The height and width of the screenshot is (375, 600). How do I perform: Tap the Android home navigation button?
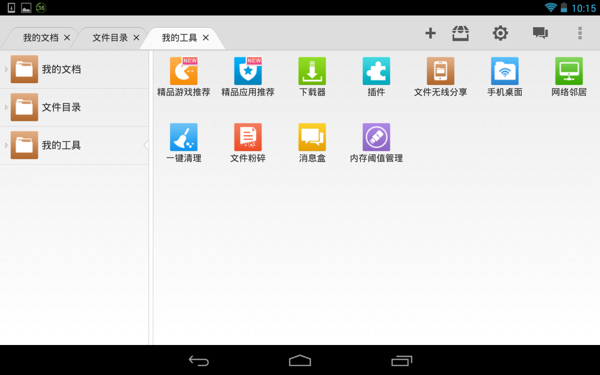(x=300, y=360)
